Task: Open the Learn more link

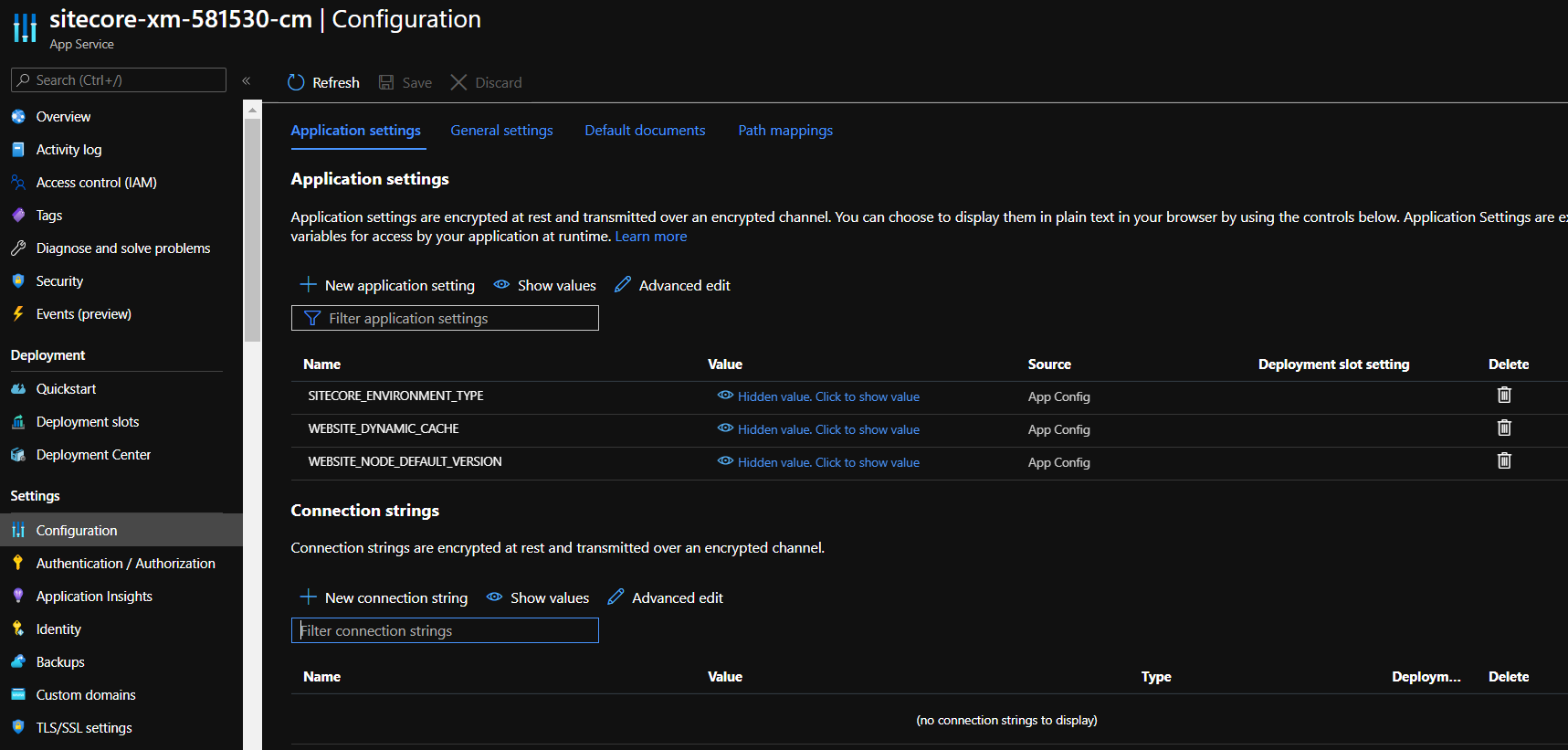Action: pyautogui.click(x=651, y=237)
